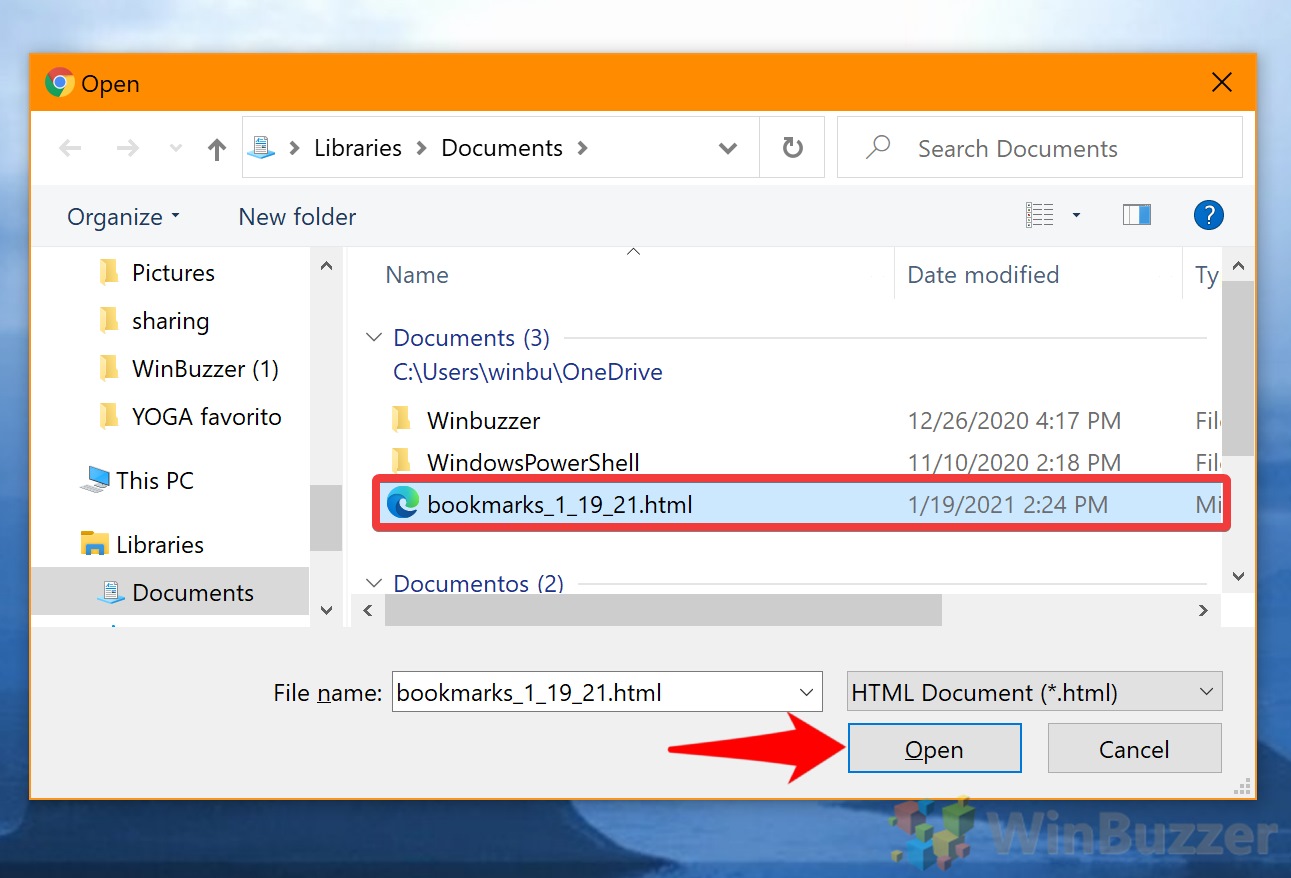Click the Chrome logo in the title bar
The width and height of the screenshot is (1291, 878).
[x=59, y=83]
